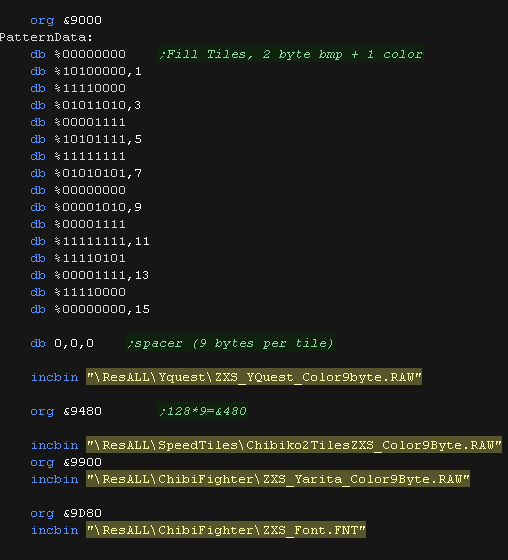
Task: Click the '%00001010,9' data line
Action: click(86, 207)
